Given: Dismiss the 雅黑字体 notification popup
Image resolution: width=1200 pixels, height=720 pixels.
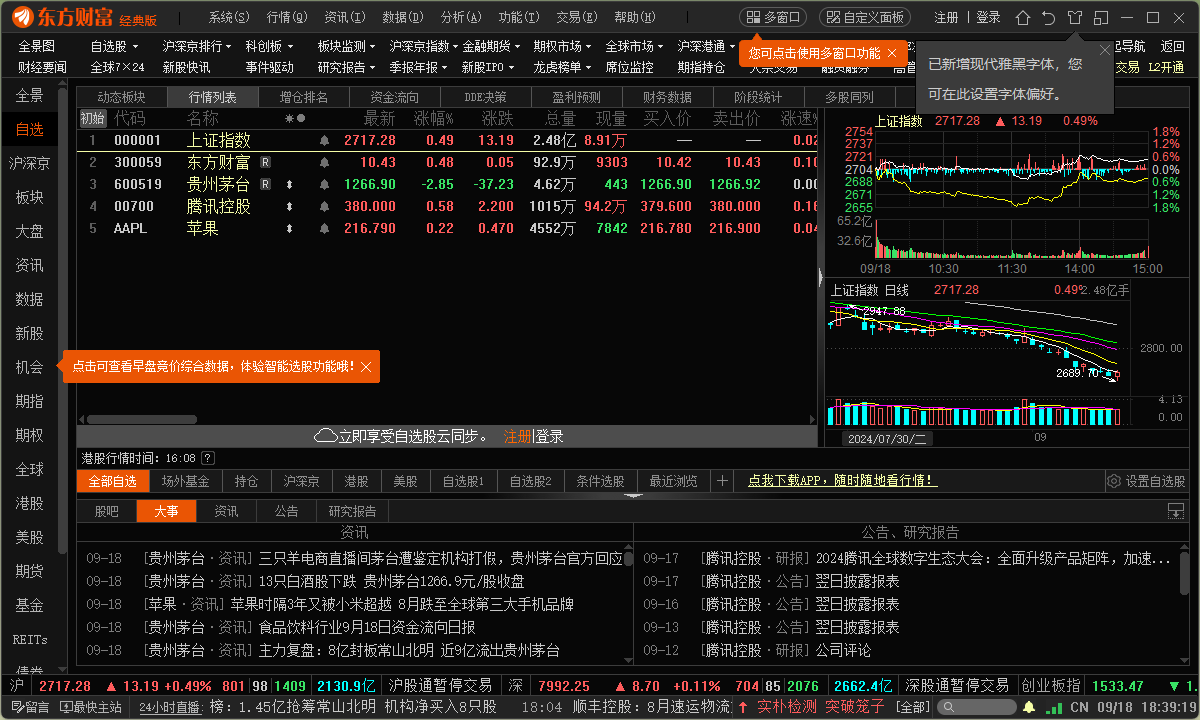Looking at the screenshot, I should [x=1104, y=50].
